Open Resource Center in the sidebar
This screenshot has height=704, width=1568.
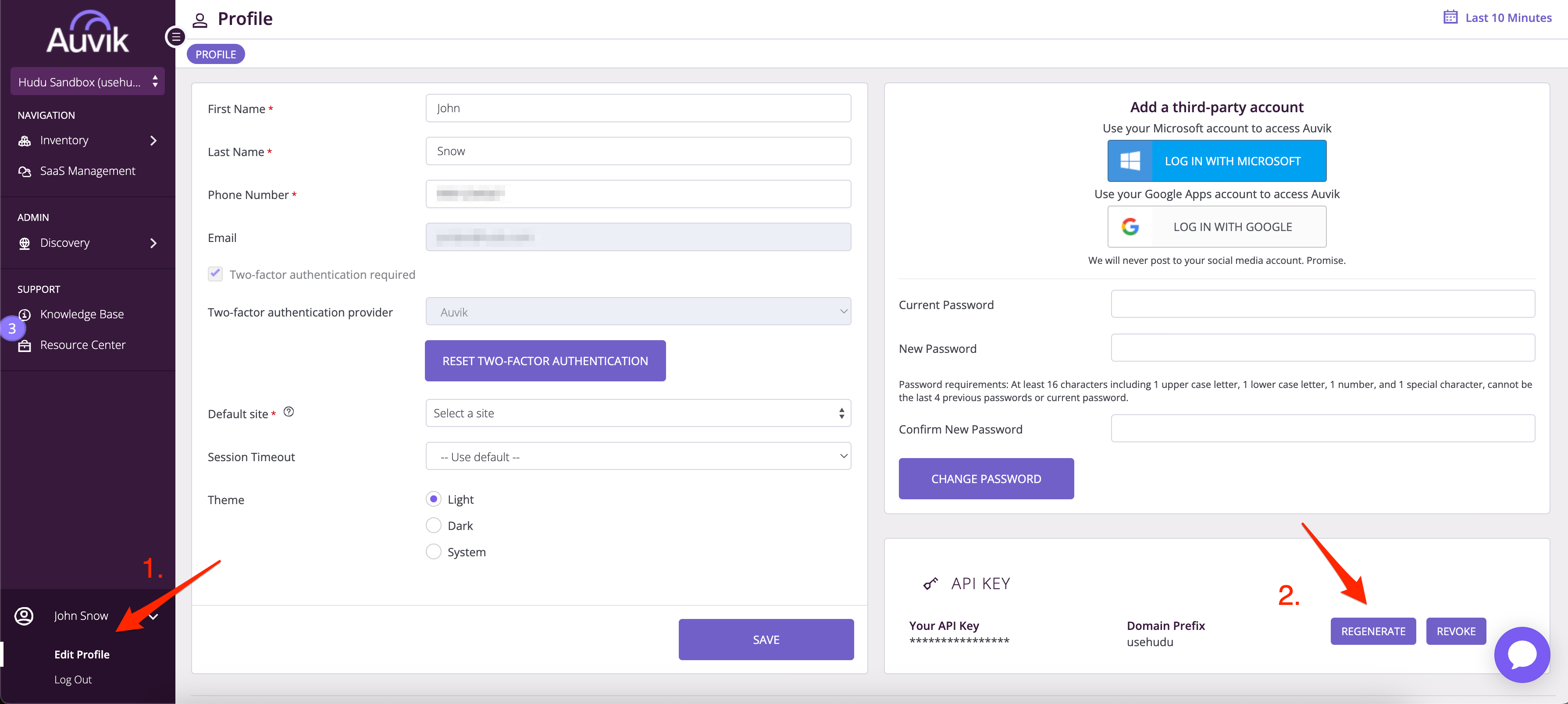tap(83, 345)
